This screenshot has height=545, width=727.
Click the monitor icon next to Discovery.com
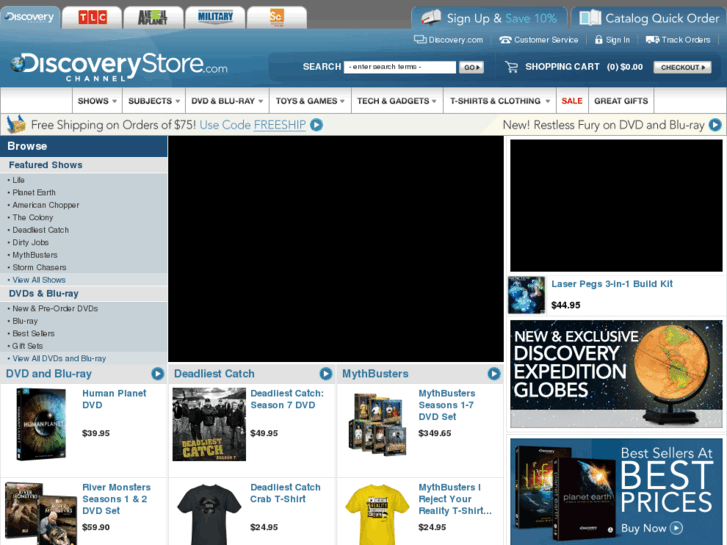420,40
